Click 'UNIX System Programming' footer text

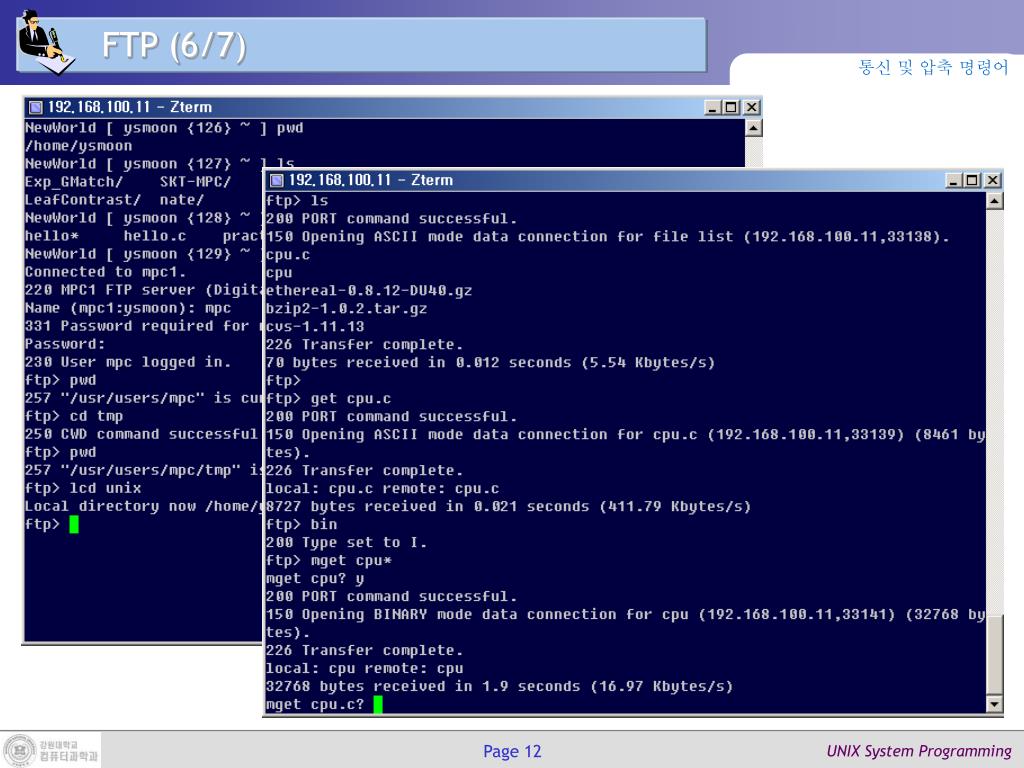(919, 751)
